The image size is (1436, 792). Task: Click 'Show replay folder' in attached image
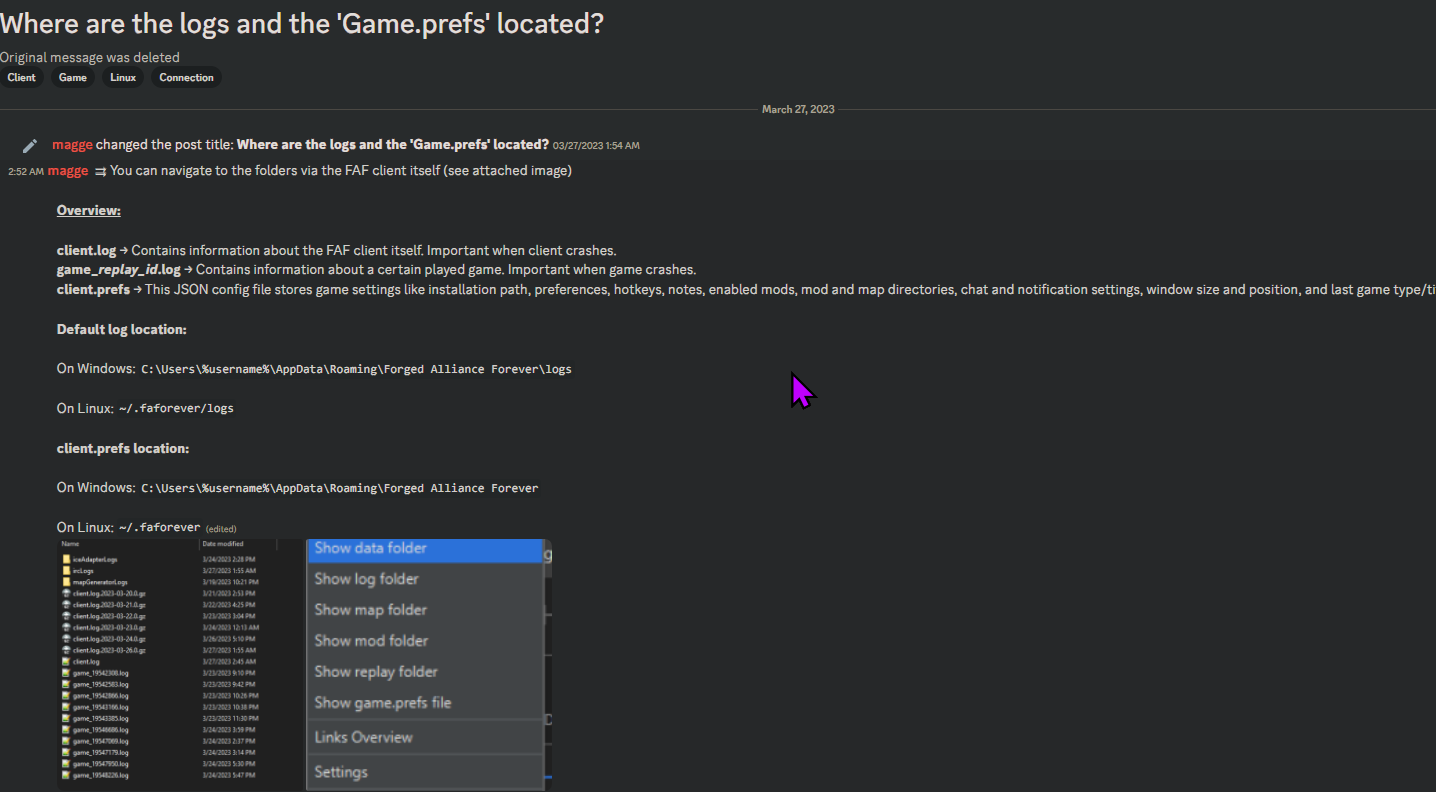point(376,672)
